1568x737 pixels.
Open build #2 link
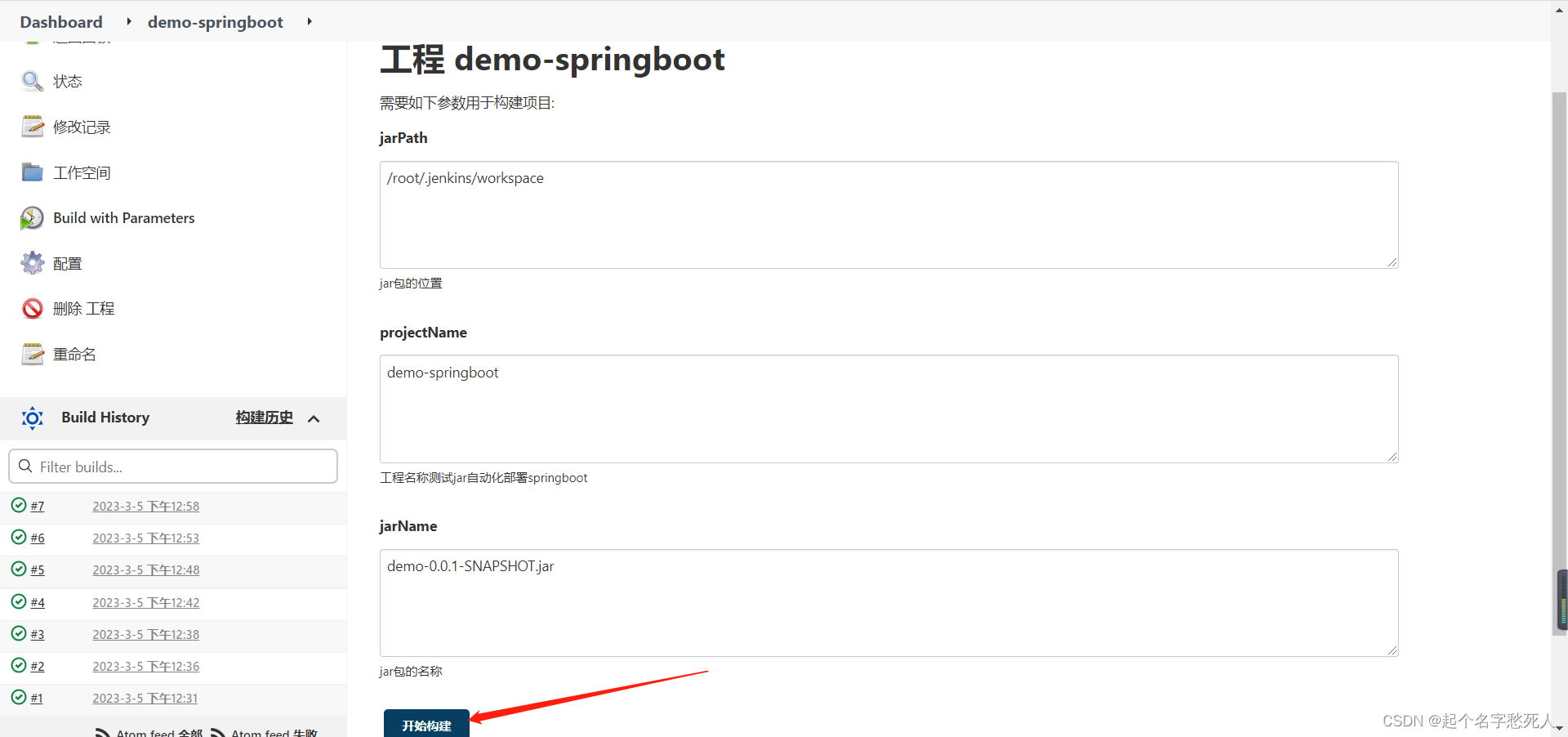point(38,666)
